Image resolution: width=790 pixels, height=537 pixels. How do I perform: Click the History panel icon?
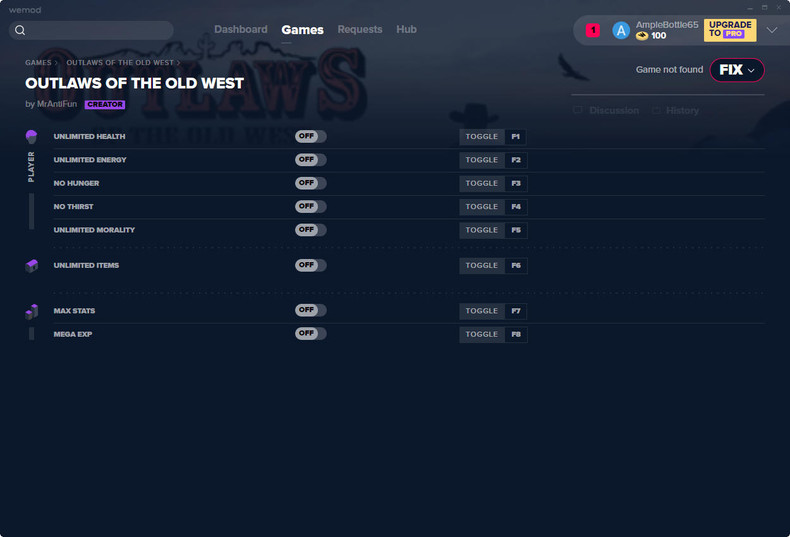coord(656,110)
